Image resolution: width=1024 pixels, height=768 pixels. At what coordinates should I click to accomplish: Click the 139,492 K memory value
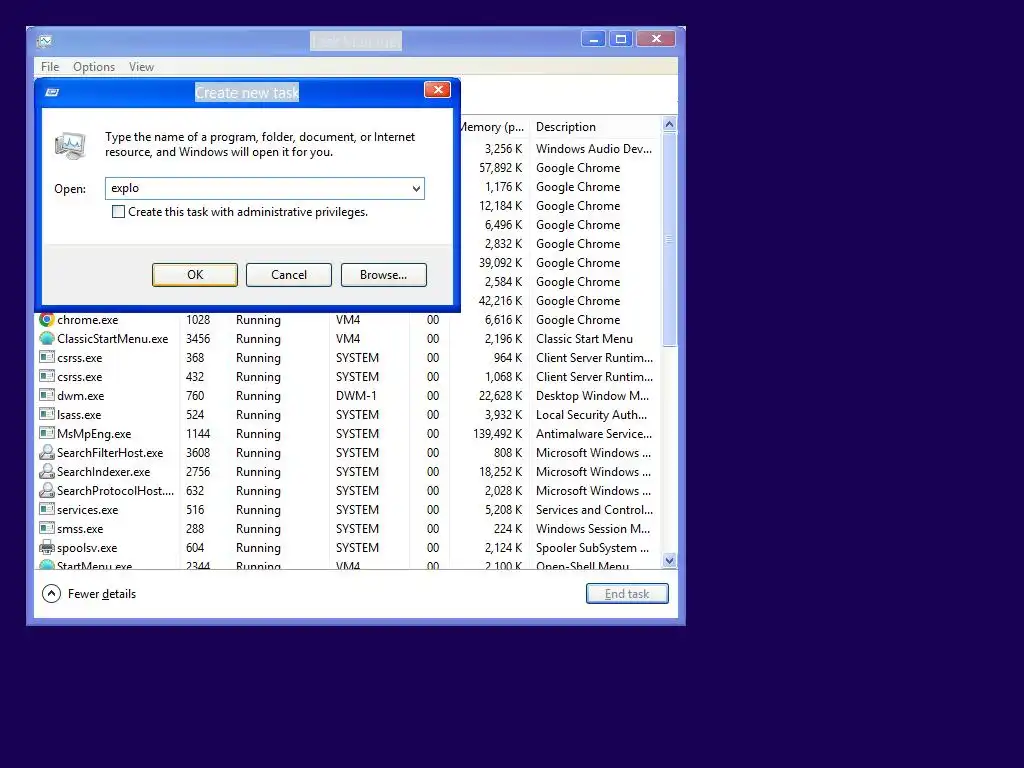(x=498, y=434)
